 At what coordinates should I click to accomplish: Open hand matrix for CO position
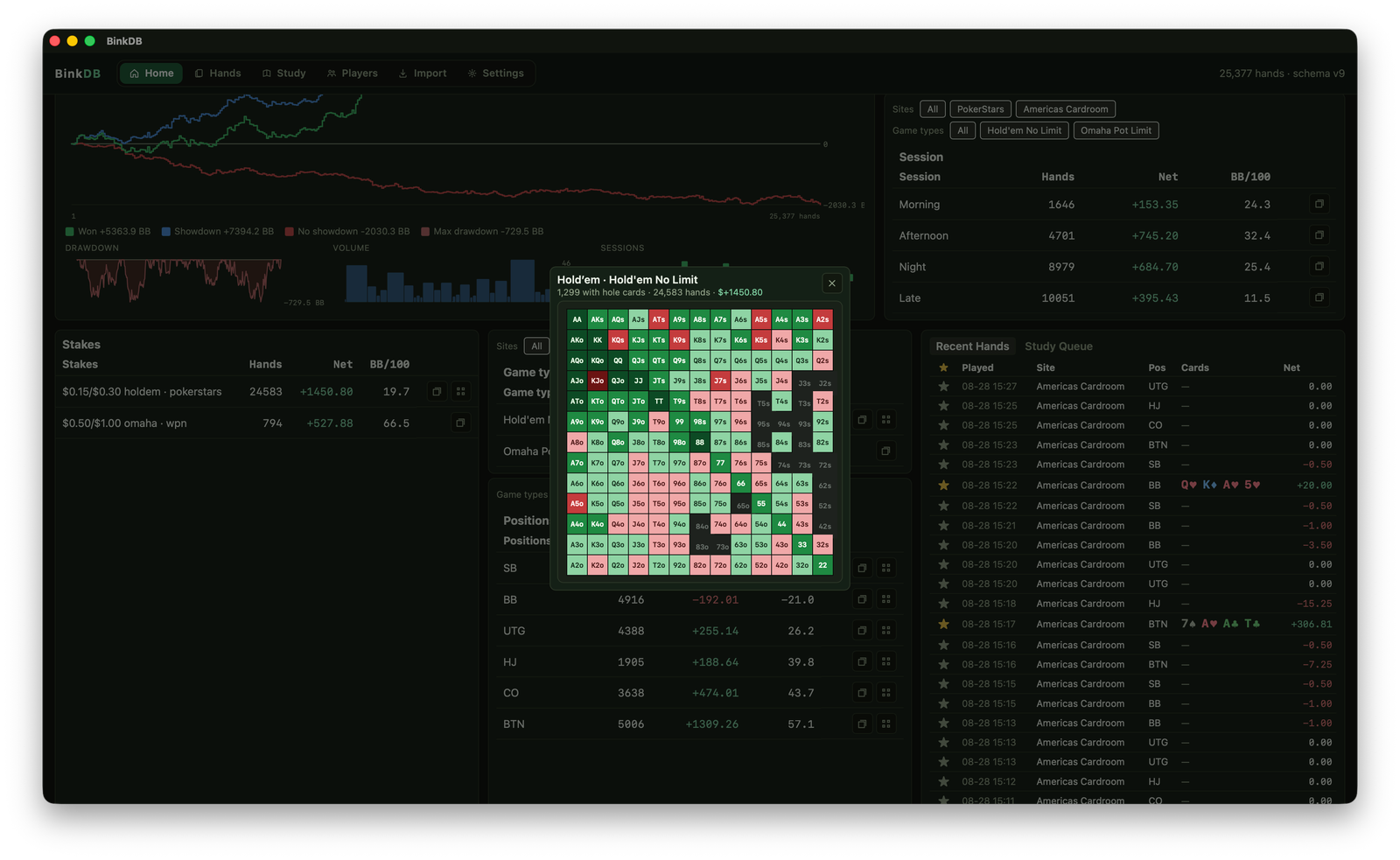tap(886, 693)
